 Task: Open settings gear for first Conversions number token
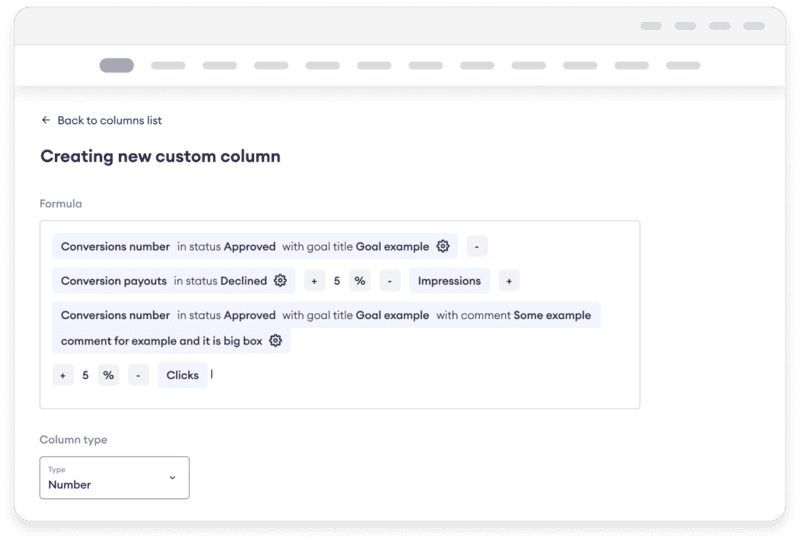pos(443,246)
